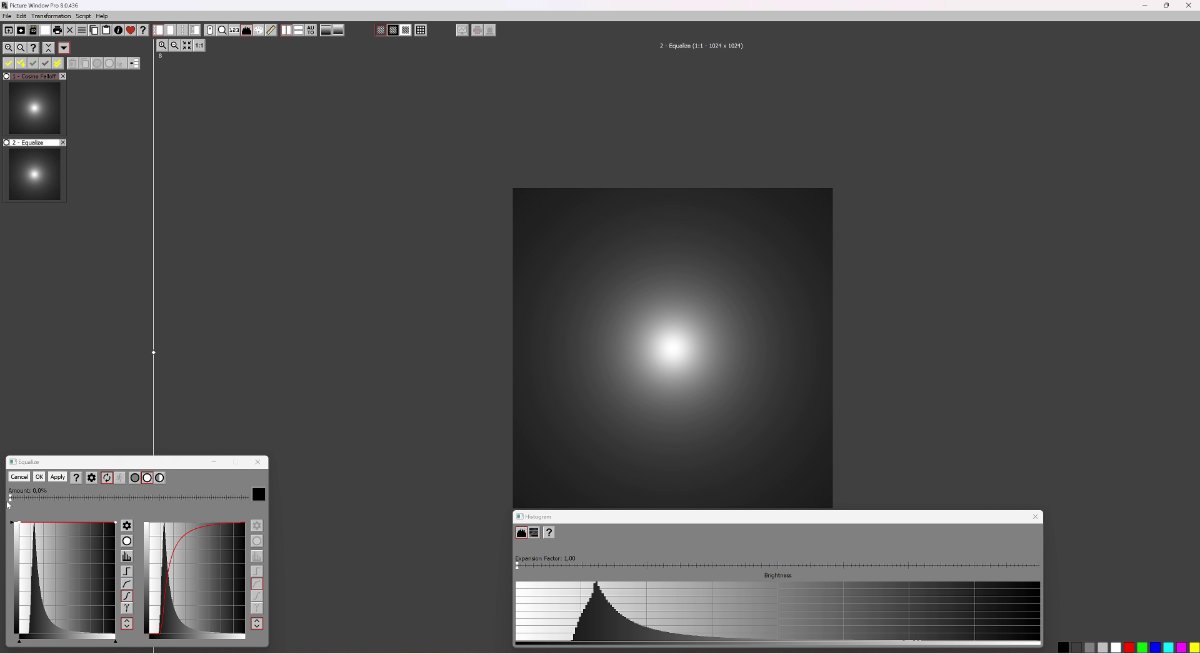This screenshot has height=654, width=1200.
Task: Pick the red swatch in bottom color palette
Action: pos(1129,648)
